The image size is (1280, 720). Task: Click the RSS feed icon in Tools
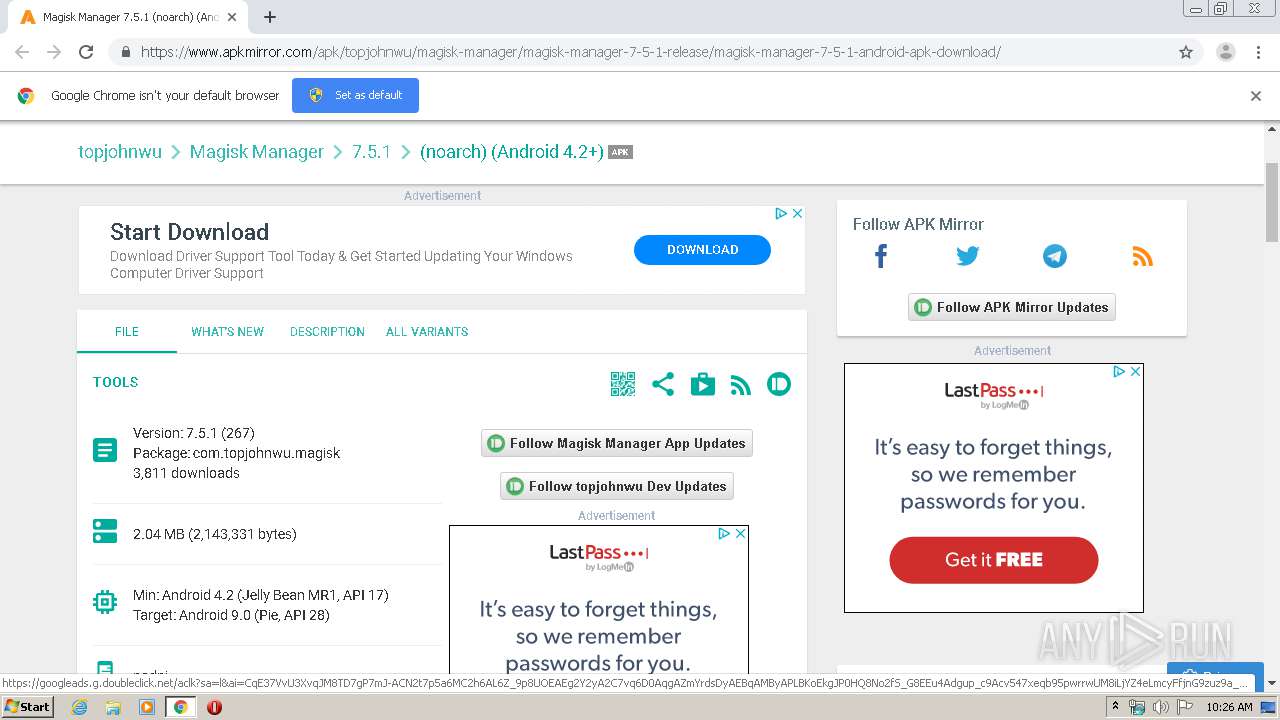(x=741, y=384)
